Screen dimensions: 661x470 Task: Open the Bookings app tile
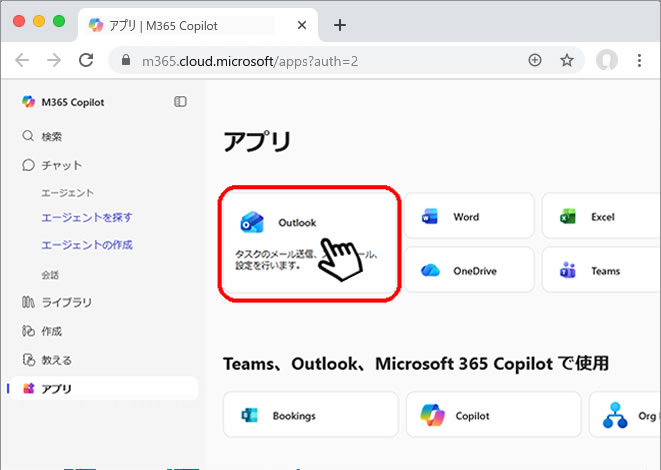tap(310, 414)
